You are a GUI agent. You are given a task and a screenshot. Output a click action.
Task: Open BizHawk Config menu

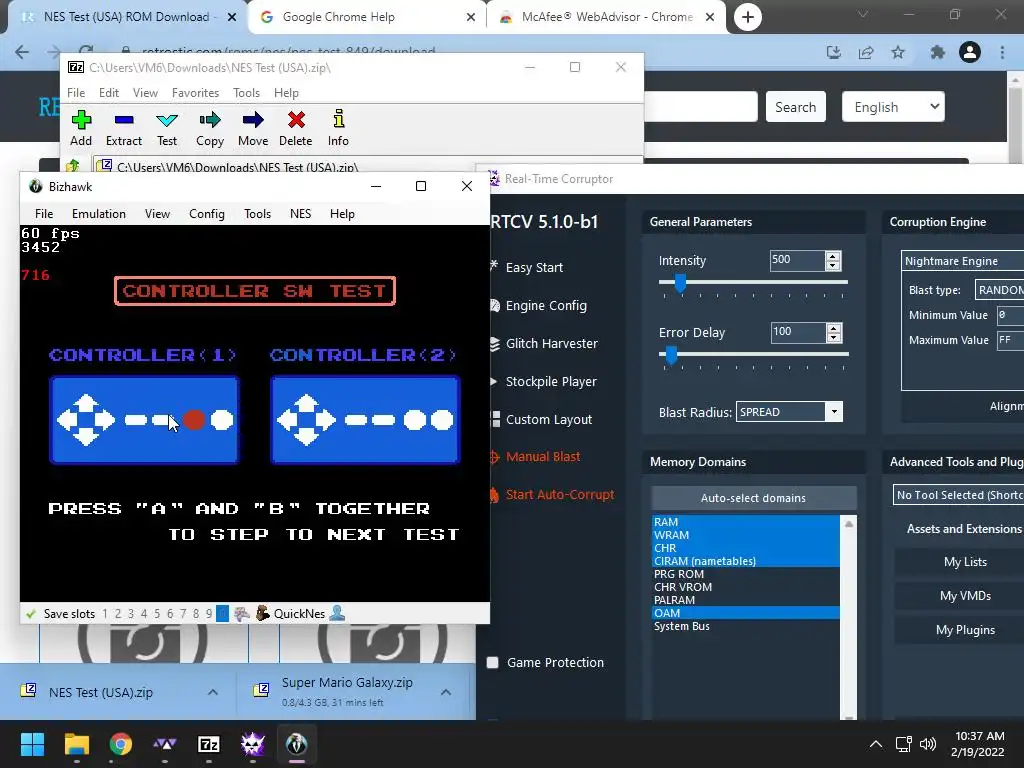pos(206,214)
